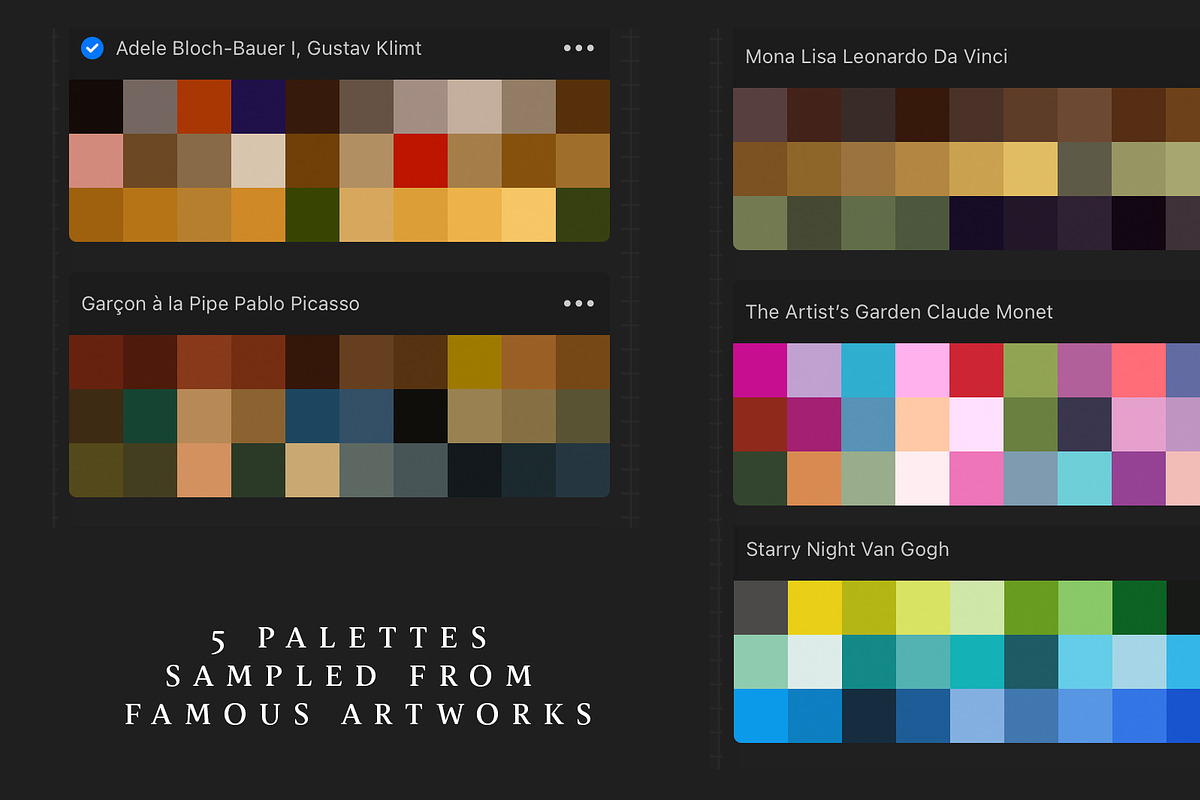
Task: Pick pale lime swatch in Starry Night top row
Action: 976,607
